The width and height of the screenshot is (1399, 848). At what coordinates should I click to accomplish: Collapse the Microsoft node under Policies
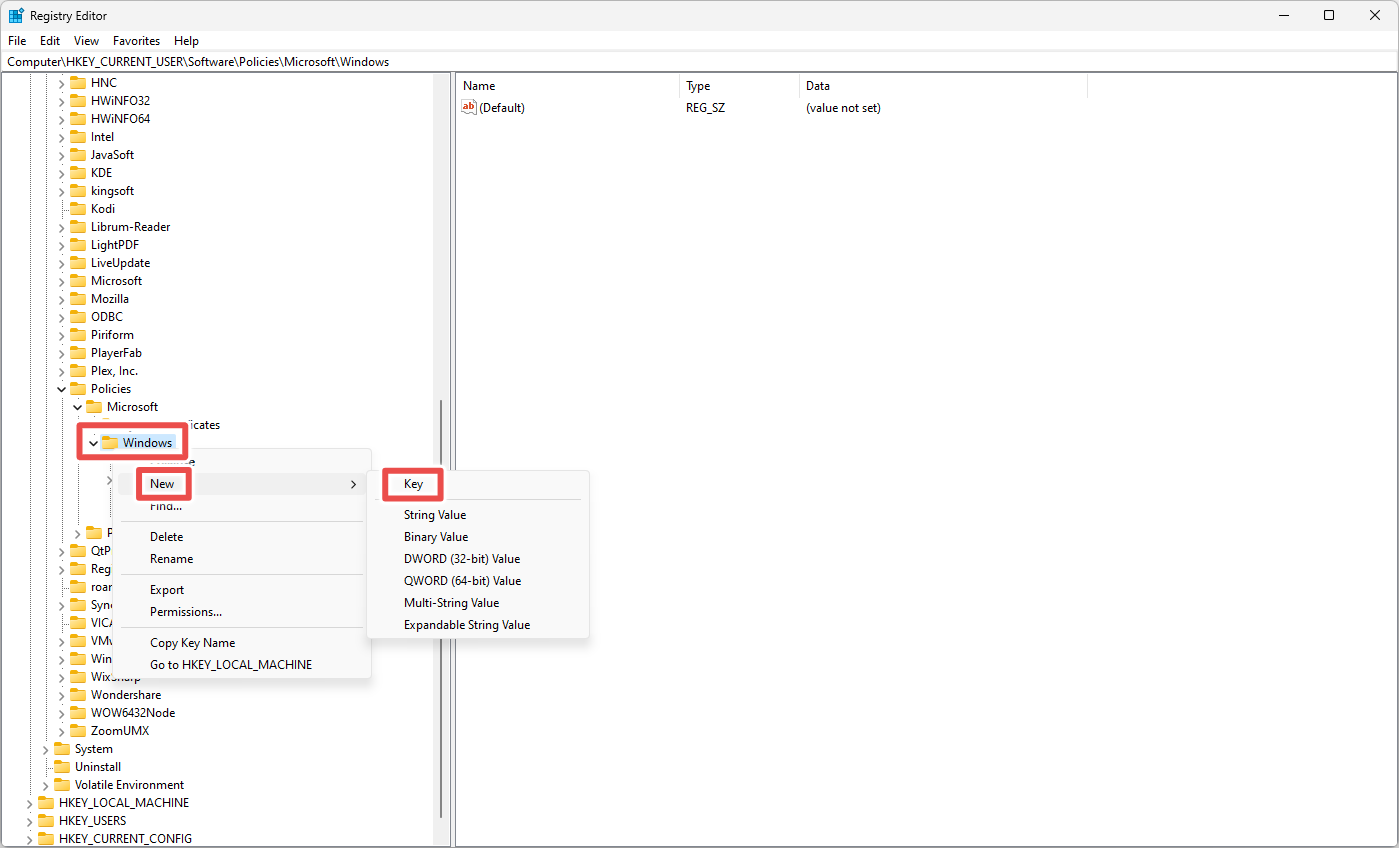(77, 407)
